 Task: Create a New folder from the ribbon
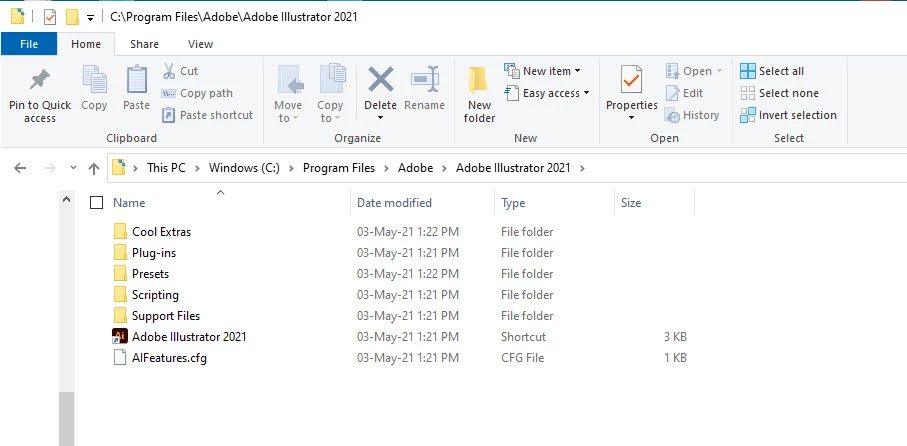(x=479, y=96)
